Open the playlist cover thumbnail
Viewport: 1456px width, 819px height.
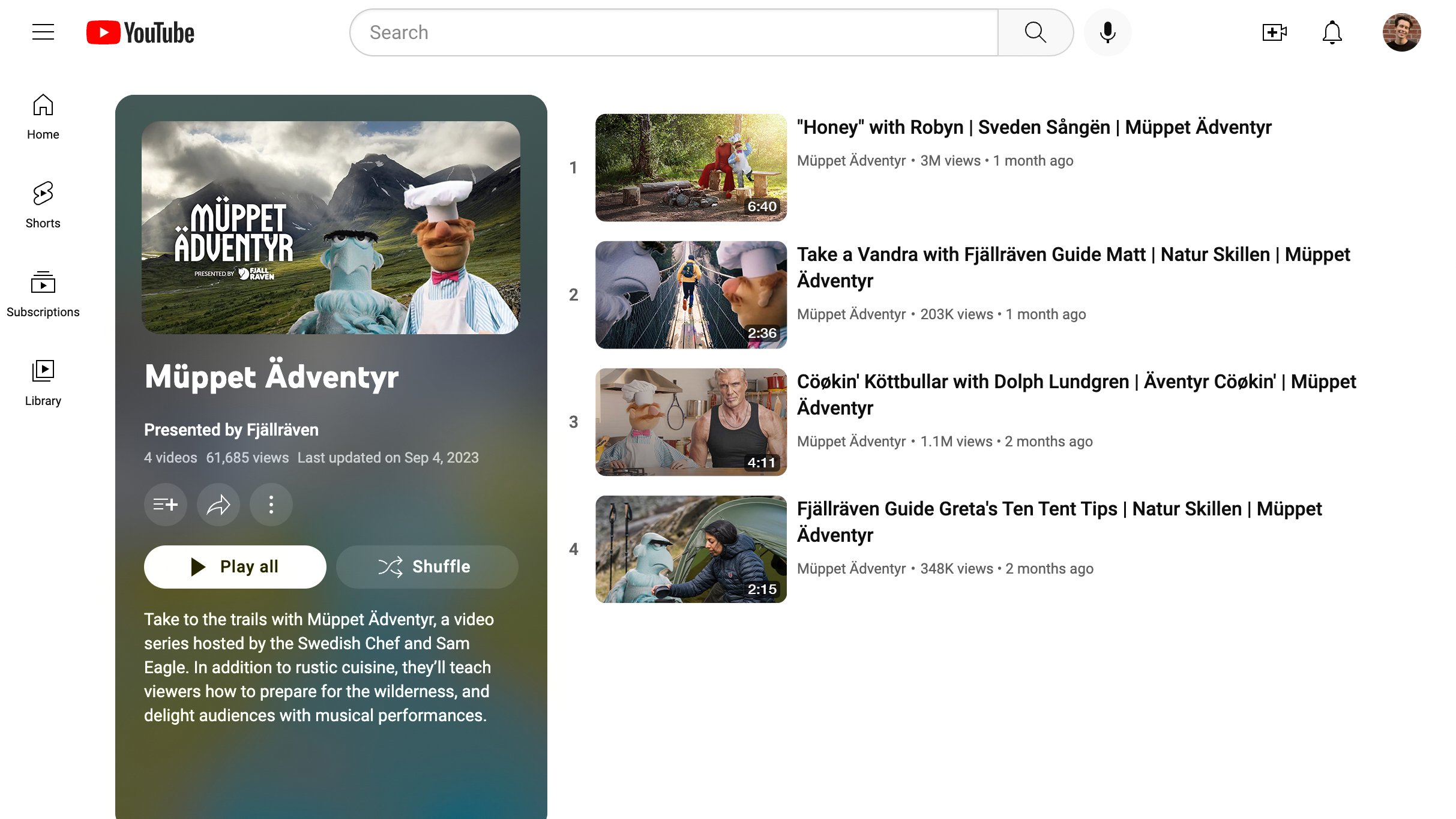[x=331, y=227]
